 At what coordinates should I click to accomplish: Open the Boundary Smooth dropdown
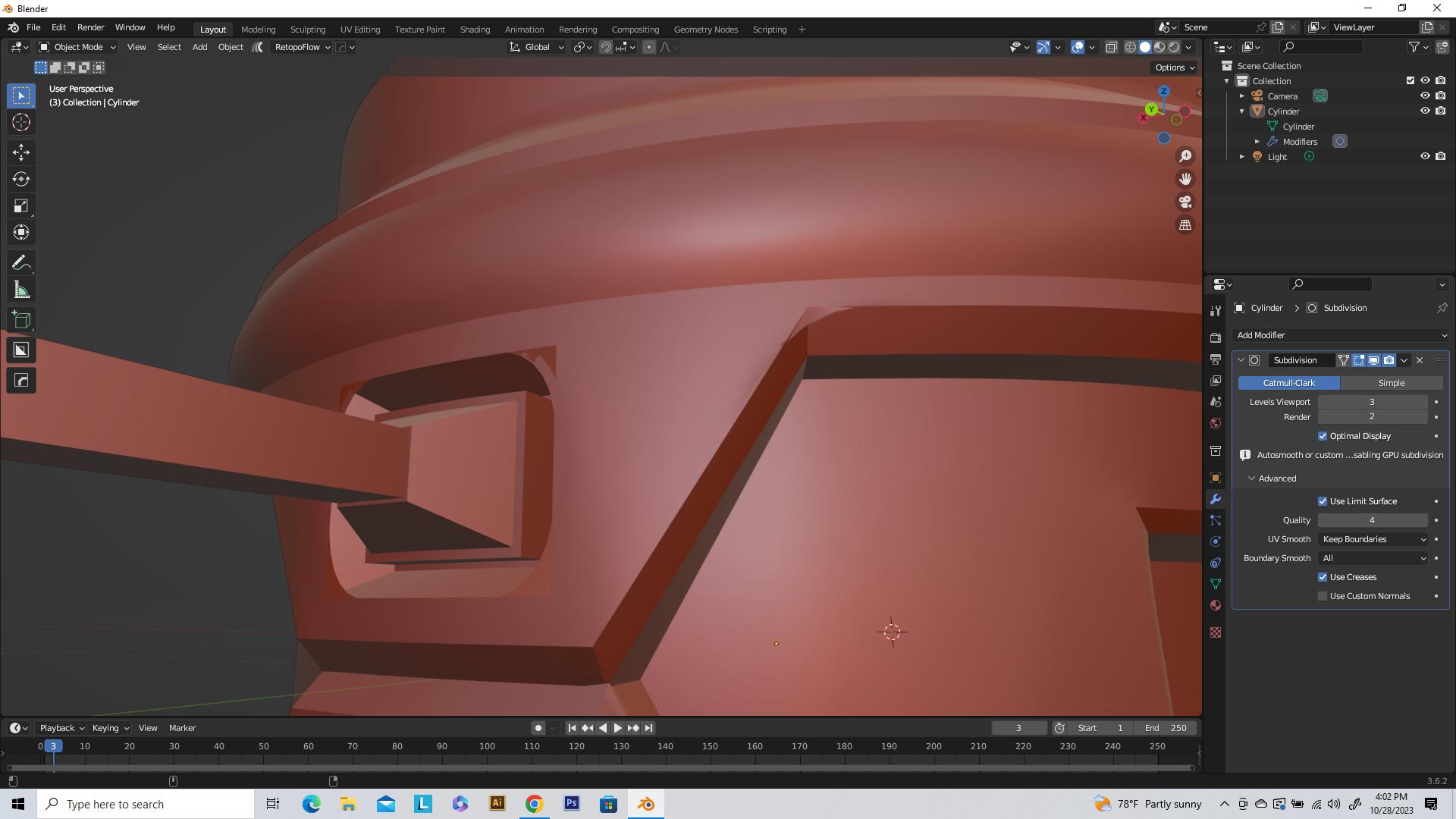coord(1373,558)
